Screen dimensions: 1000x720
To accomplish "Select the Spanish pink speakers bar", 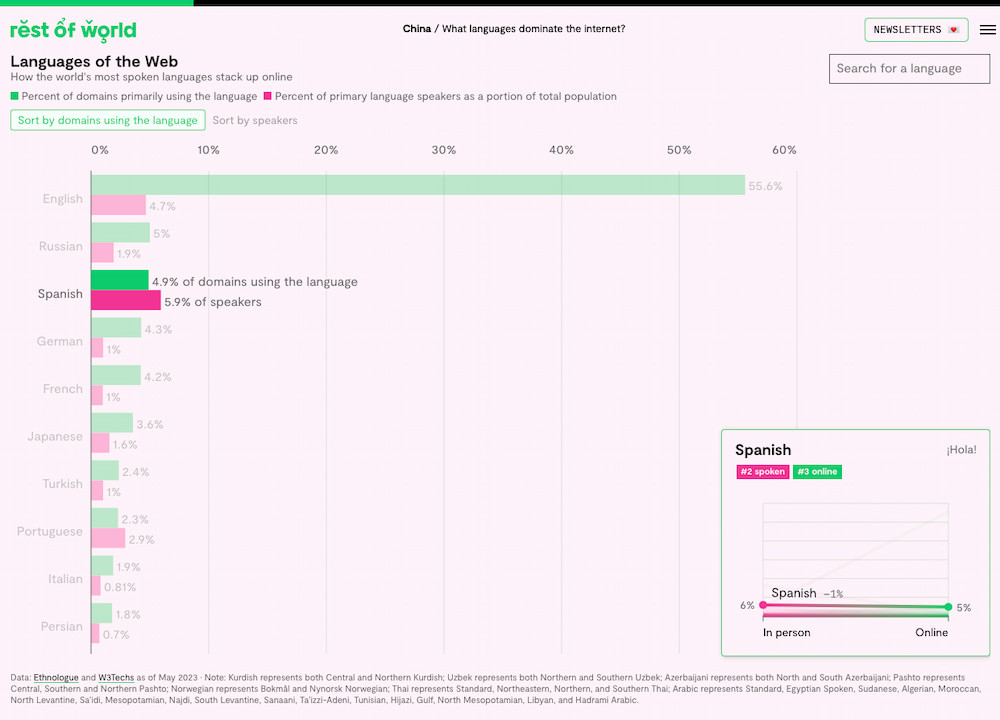I will 126,301.
